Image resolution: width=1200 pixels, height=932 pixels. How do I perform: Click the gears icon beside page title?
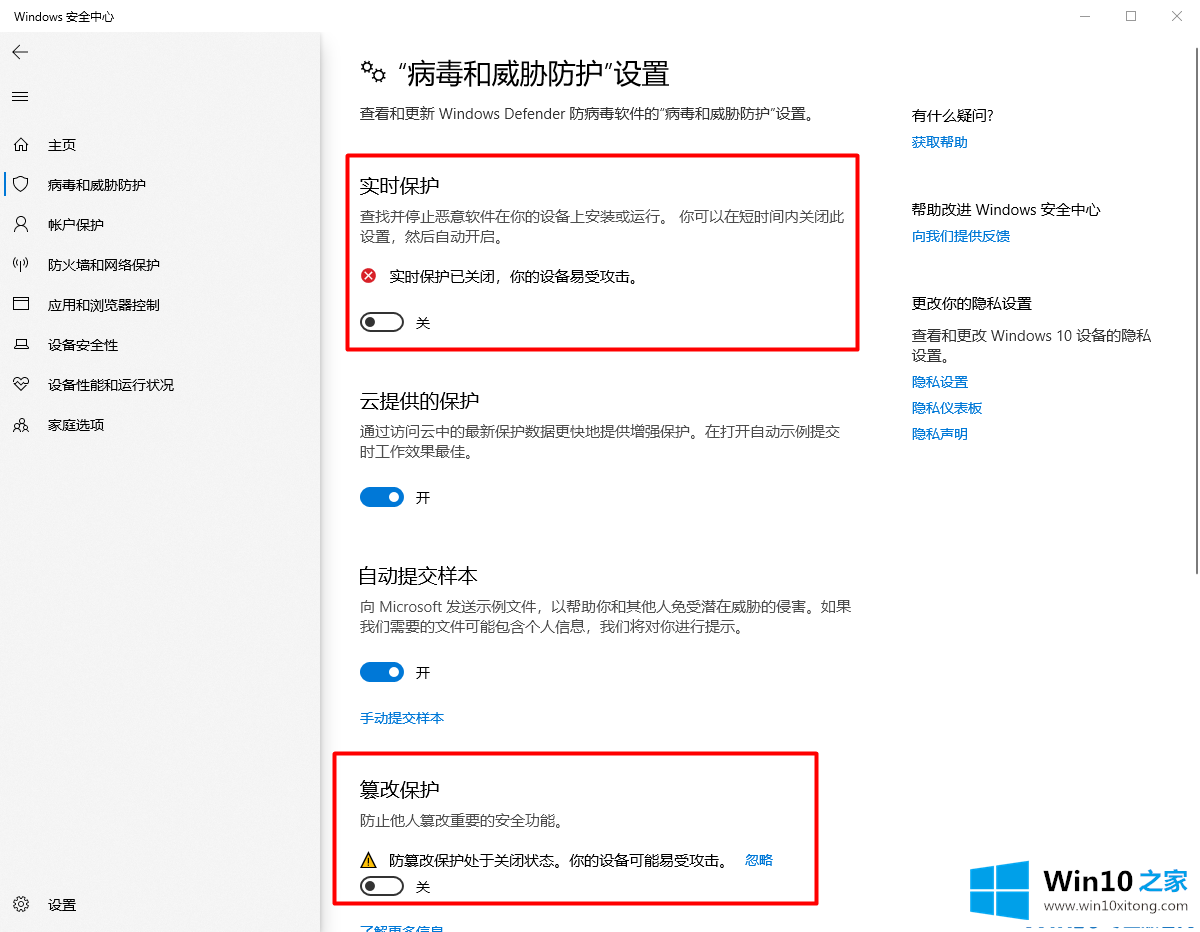[373, 72]
